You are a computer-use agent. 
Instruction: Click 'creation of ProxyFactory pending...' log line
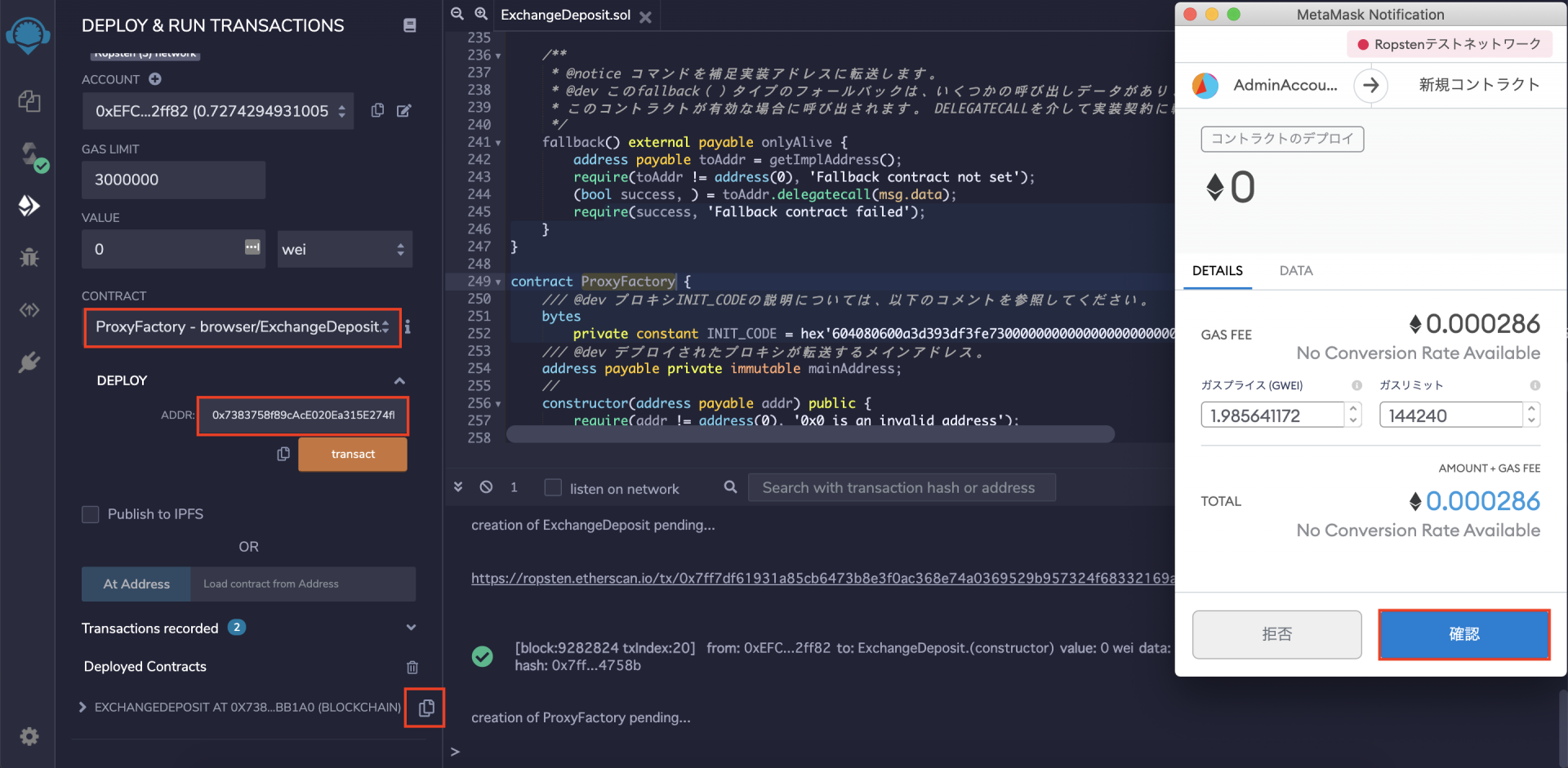[x=581, y=718]
